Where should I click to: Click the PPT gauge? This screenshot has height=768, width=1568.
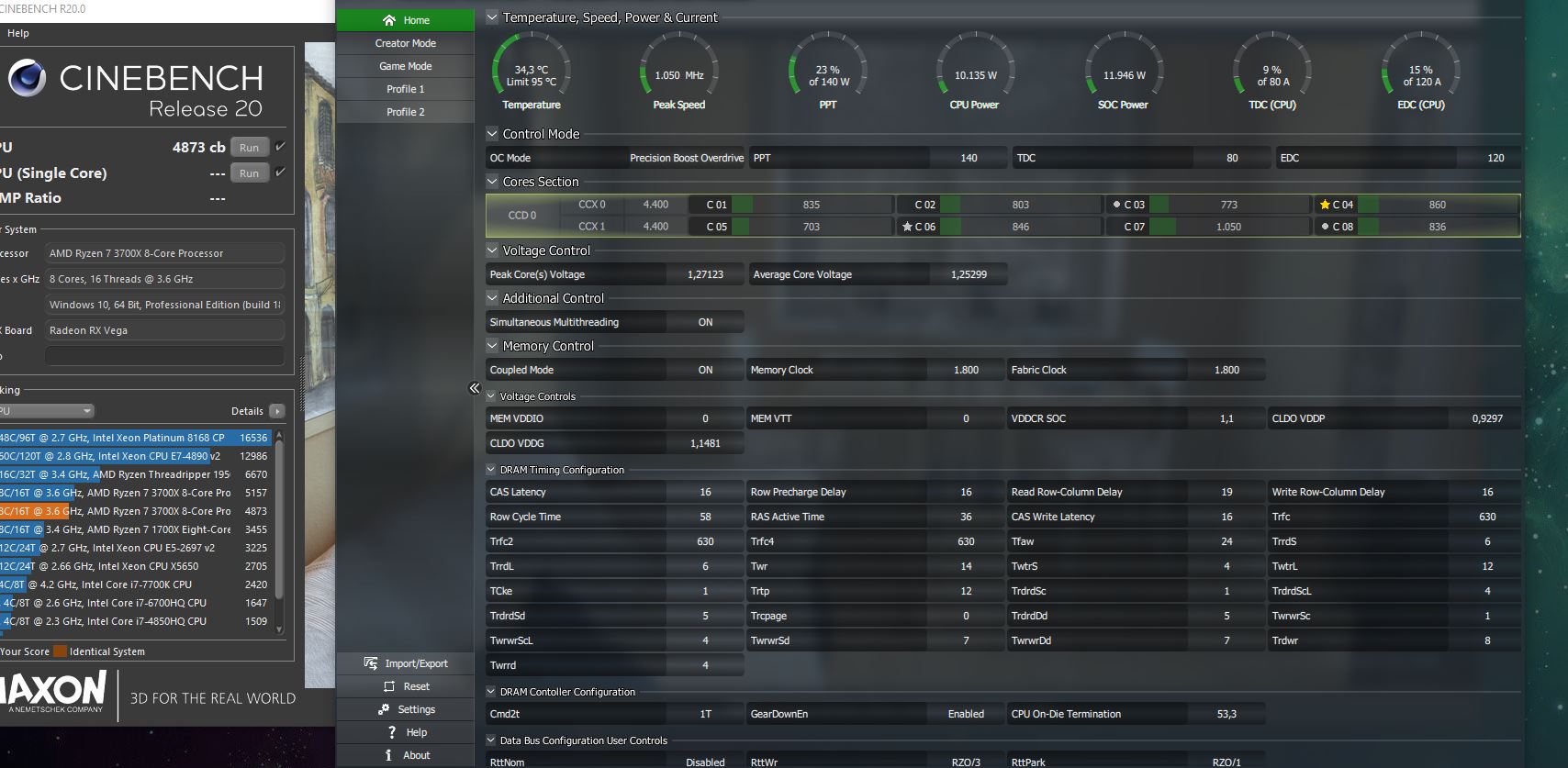(x=828, y=72)
